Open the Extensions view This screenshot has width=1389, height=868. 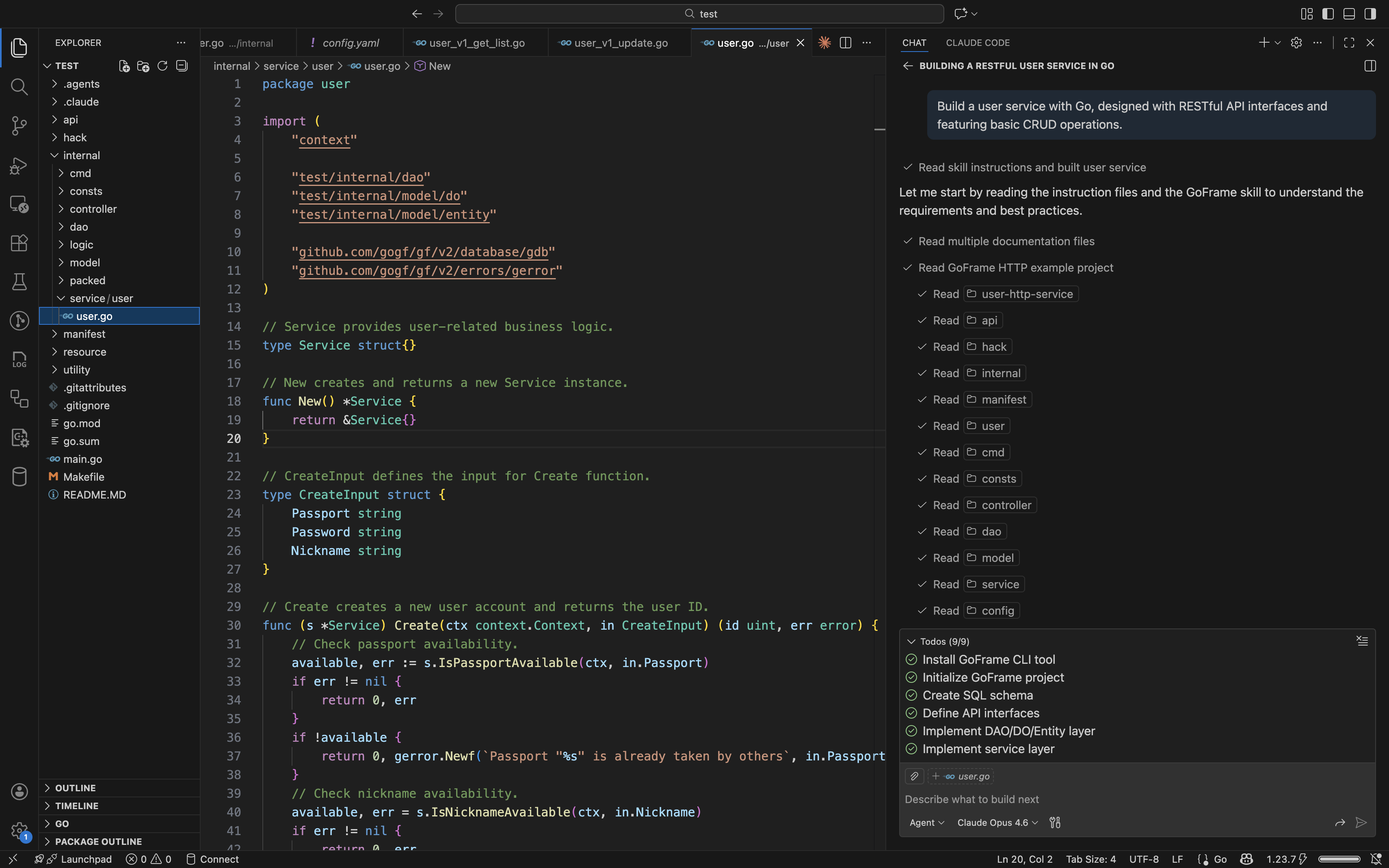[19, 243]
